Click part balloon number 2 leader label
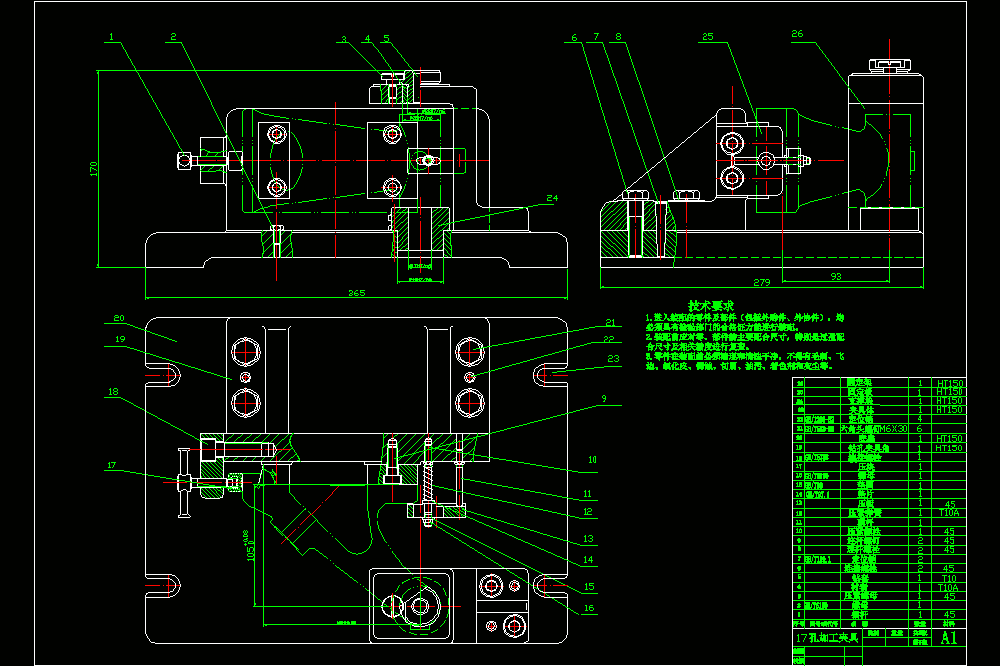The width and height of the screenshot is (1000, 666). (x=173, y=37)
